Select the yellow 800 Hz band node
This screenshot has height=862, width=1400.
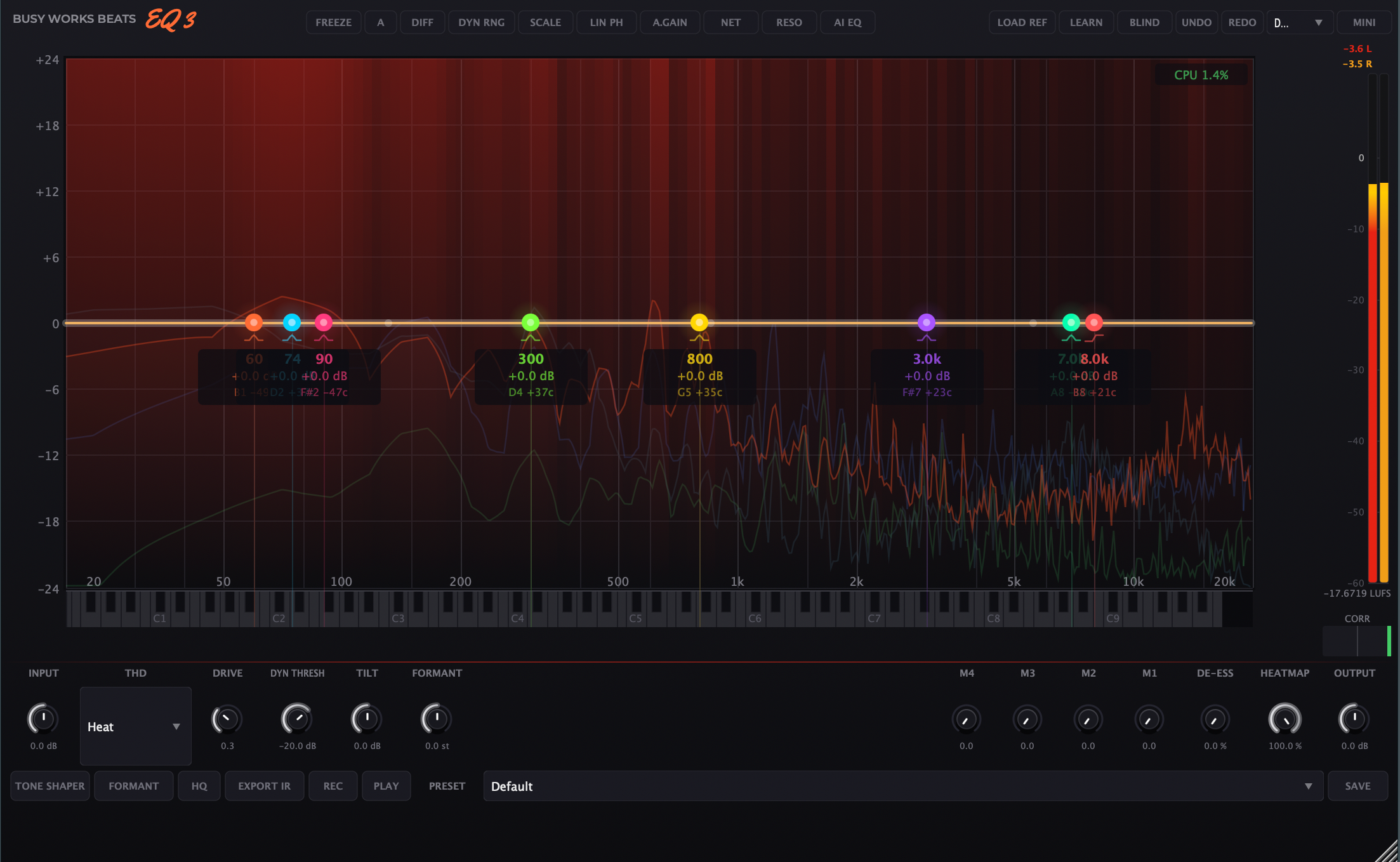tap(699, 322)
